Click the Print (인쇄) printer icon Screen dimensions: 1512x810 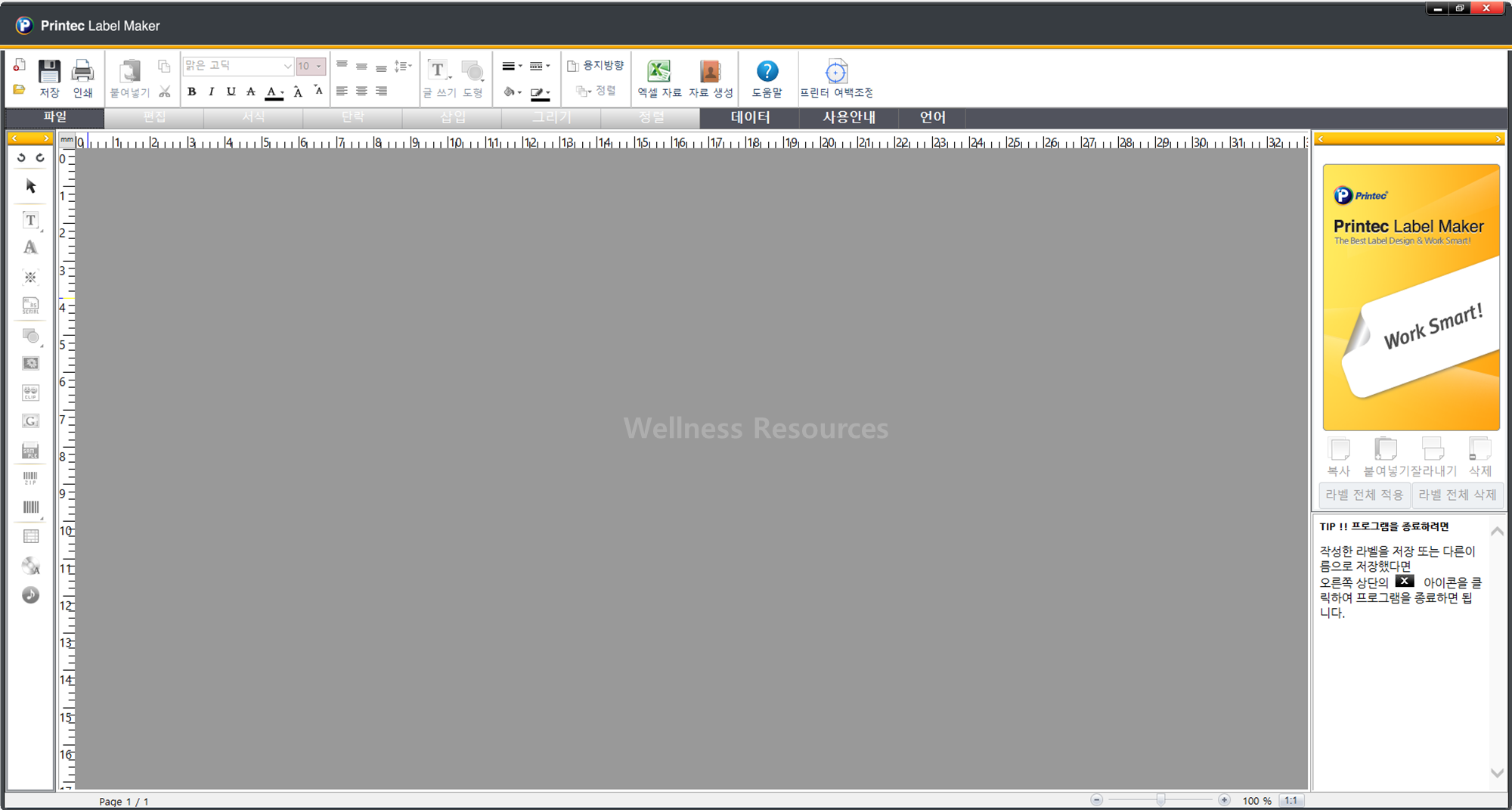coord(82,72)
